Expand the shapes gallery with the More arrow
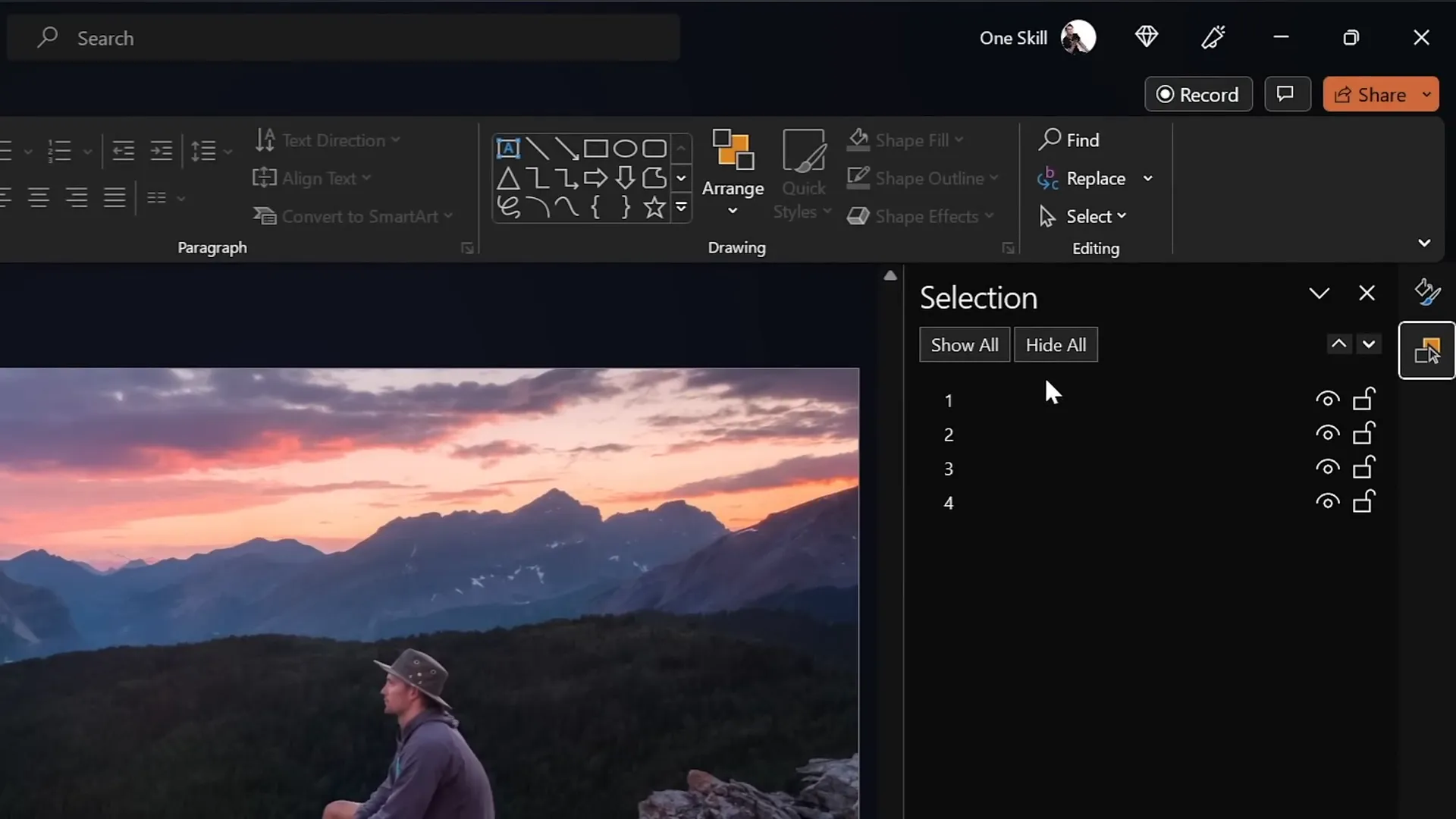 click(680, 208)
